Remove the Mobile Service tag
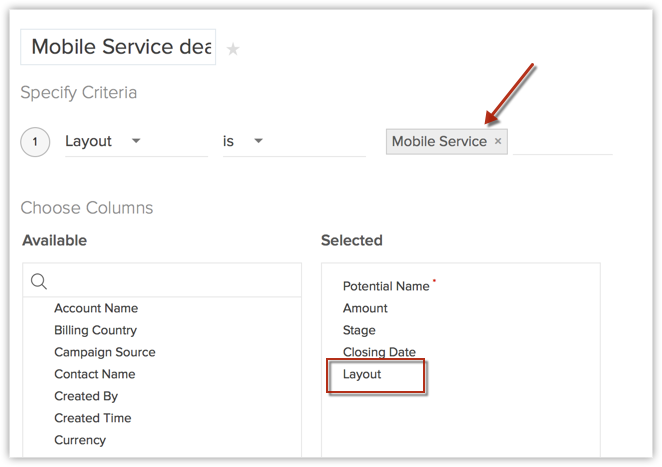This screenshot has height=467, width=662. (x=498, y=141)
